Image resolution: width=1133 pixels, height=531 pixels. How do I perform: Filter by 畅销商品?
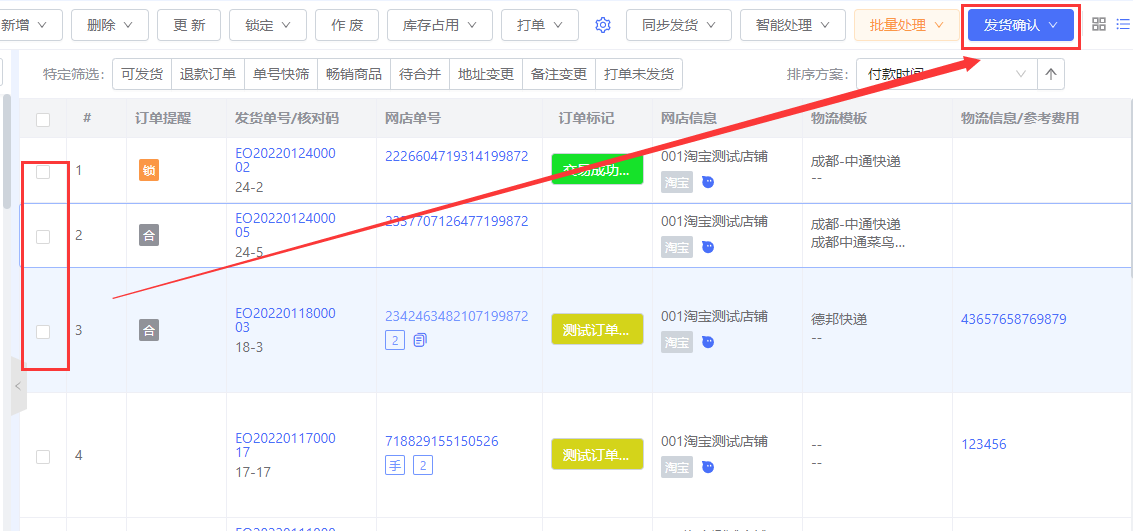[354, 74]
